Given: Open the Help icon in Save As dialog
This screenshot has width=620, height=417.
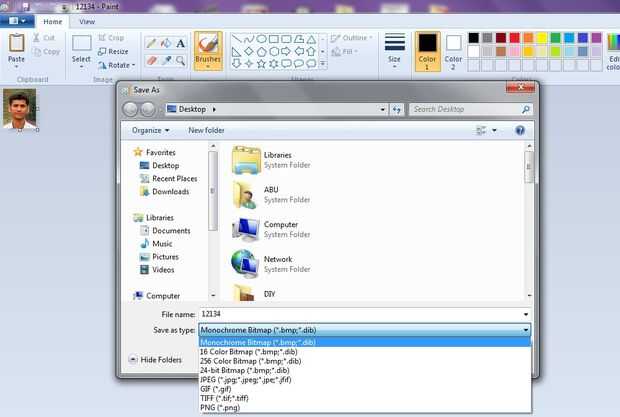Looking at the screenshot, I should [520, 130].
